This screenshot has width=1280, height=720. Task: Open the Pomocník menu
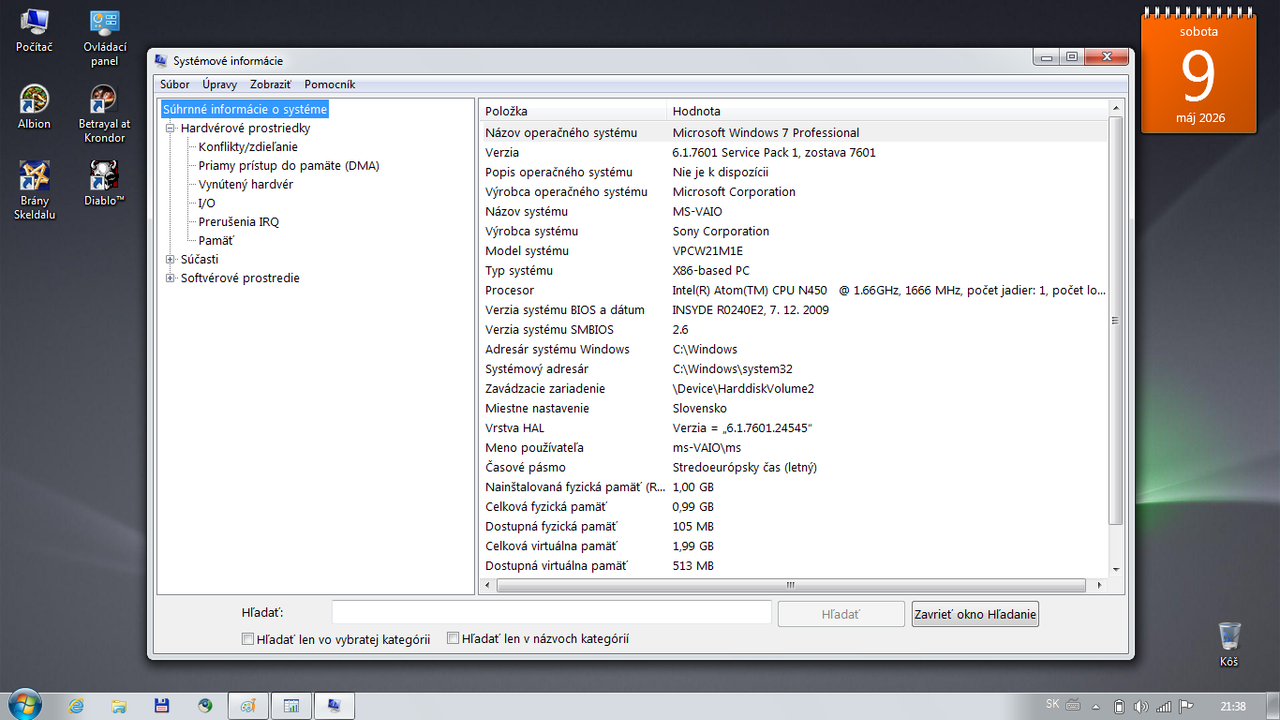click(x=330, y=85)
